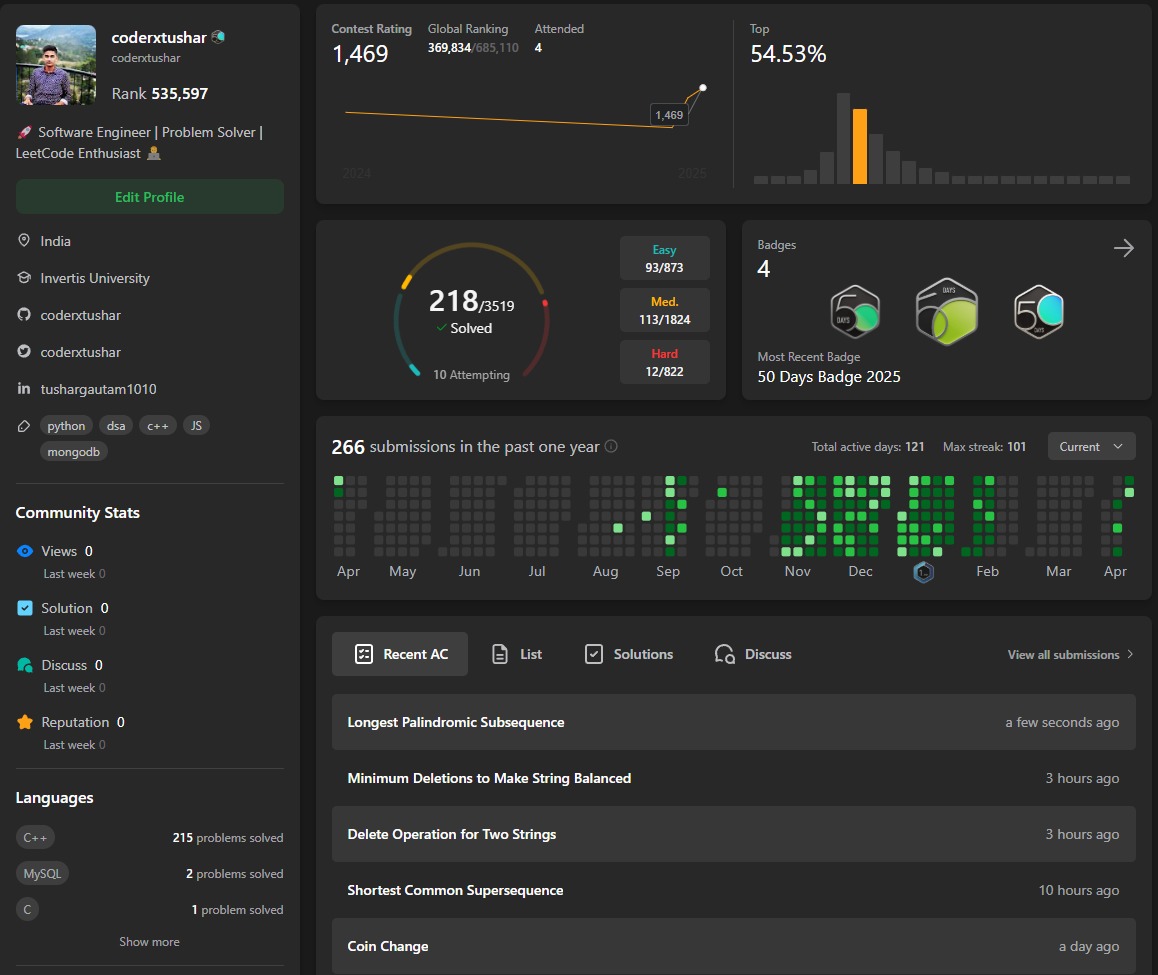The width and height of the screenshot is (1158, 975).
Task: Click the GitHub icon beside coderxtushar
Action: click(24, 315)
